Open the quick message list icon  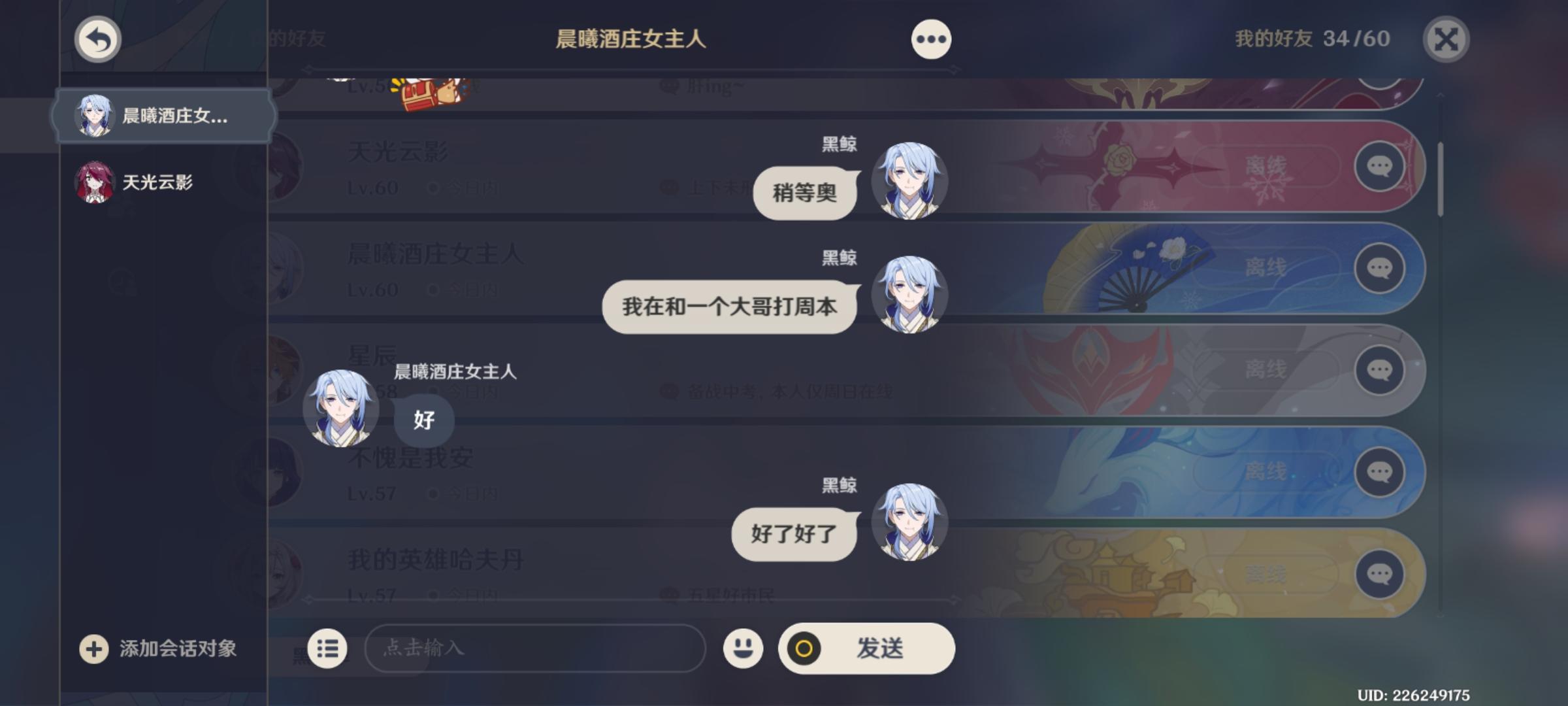coord(327,648)
